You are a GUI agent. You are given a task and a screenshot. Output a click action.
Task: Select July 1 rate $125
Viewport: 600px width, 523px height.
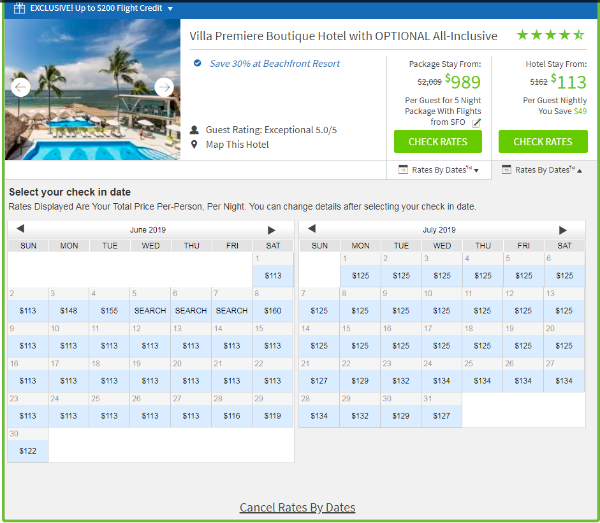[x=360, y=276]
